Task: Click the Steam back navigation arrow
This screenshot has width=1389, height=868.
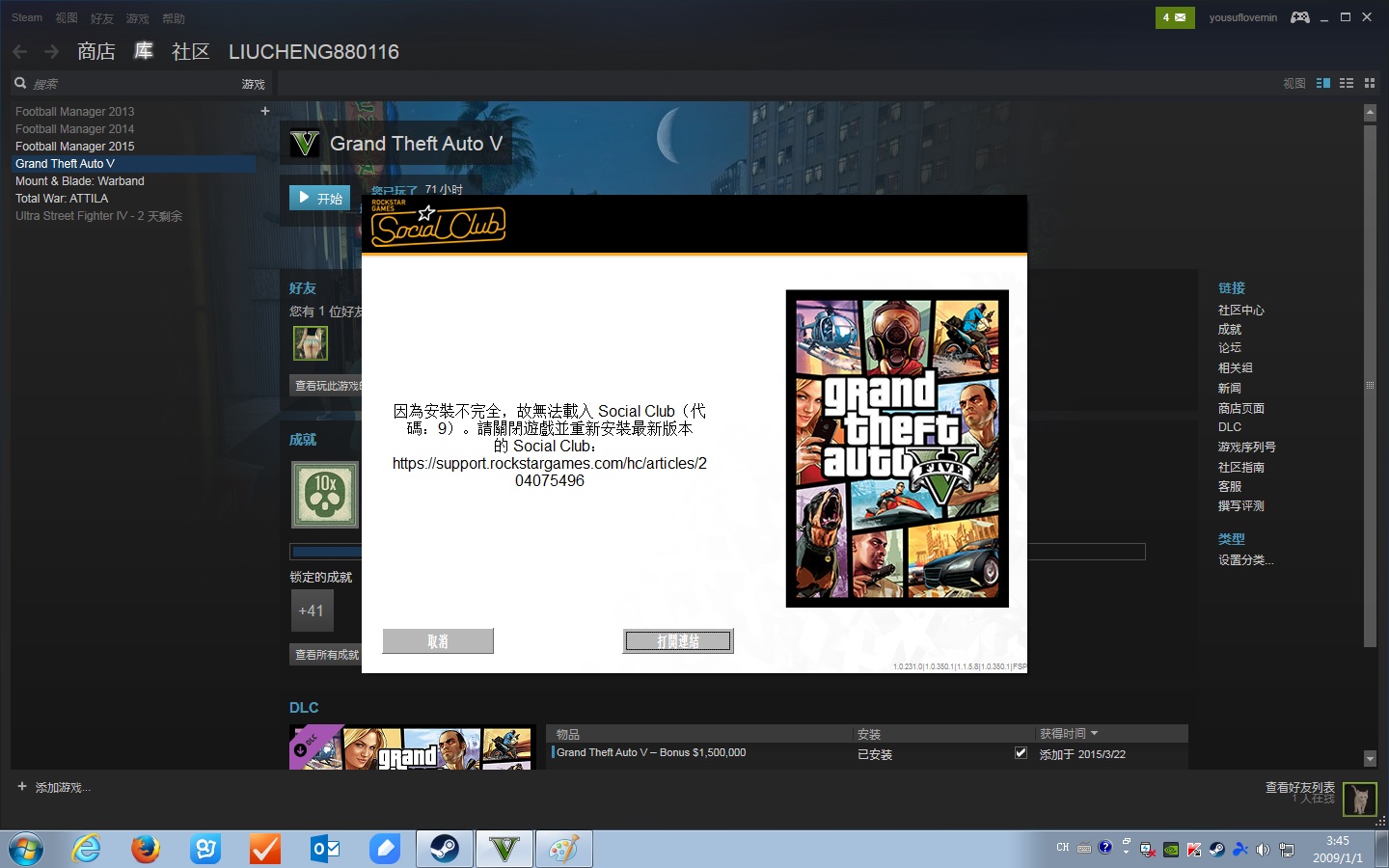Action: (20, 51)
